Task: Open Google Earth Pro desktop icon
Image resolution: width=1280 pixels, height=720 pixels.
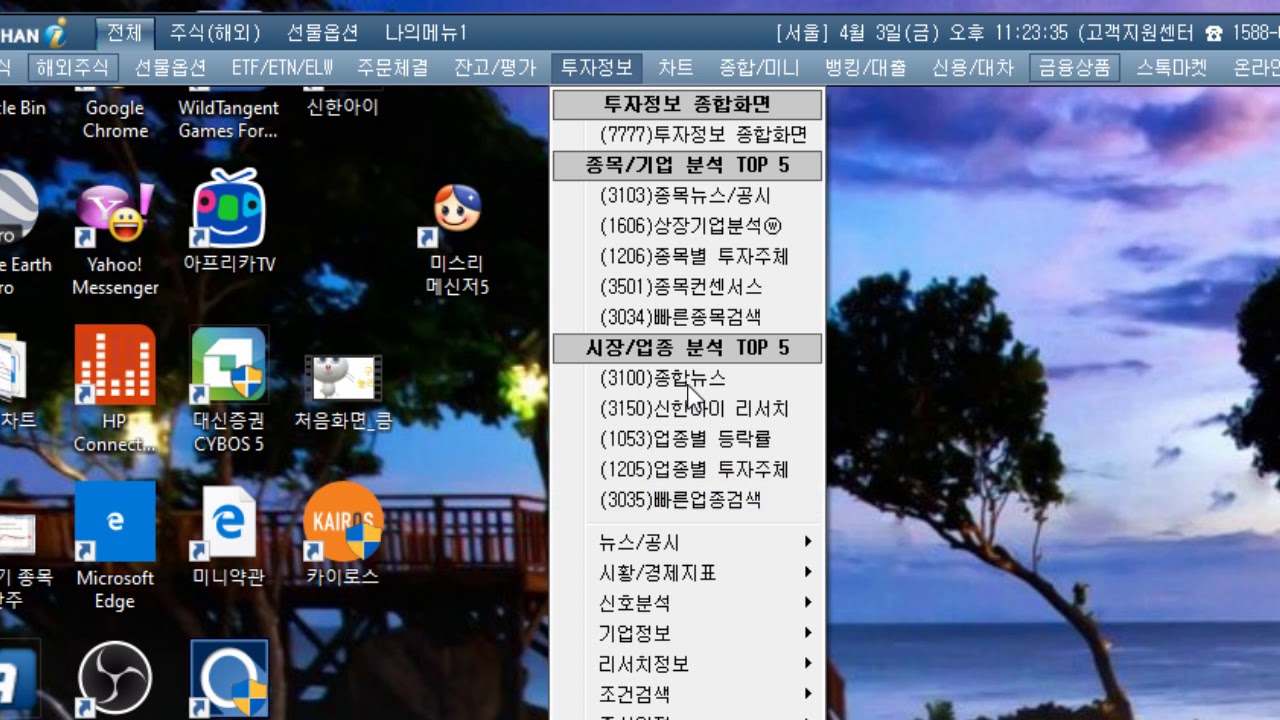Action: (x=18, y=232)
